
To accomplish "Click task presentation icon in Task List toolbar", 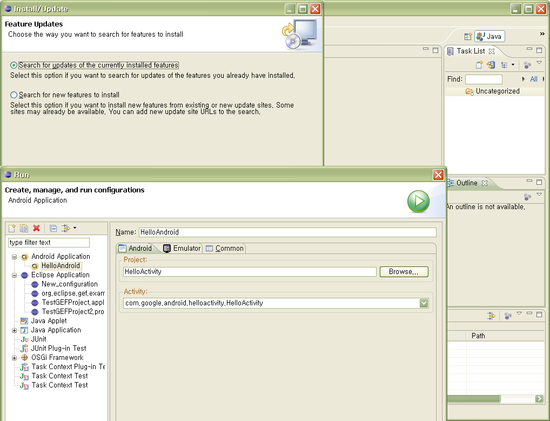I will pyautogui.click(x=504, y=65).
